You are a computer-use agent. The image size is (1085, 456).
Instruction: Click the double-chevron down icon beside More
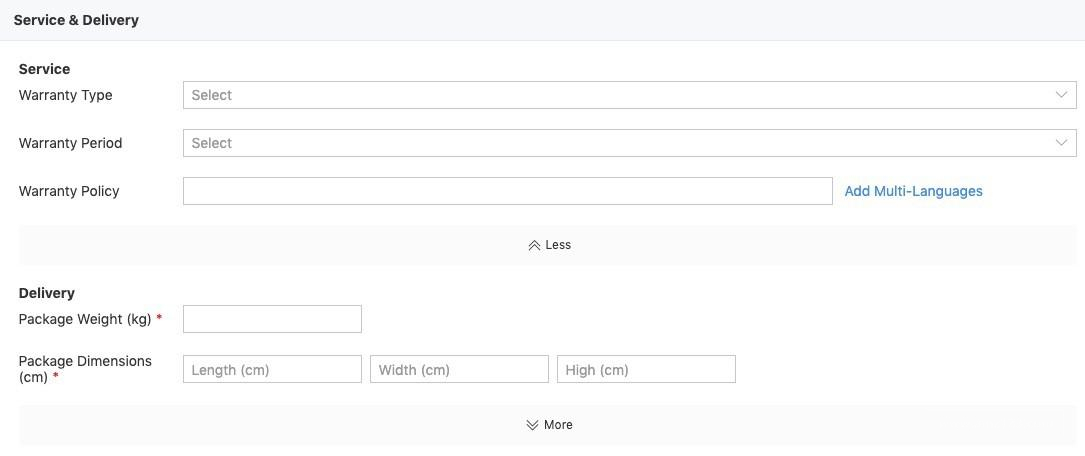[x=532, y=425]
